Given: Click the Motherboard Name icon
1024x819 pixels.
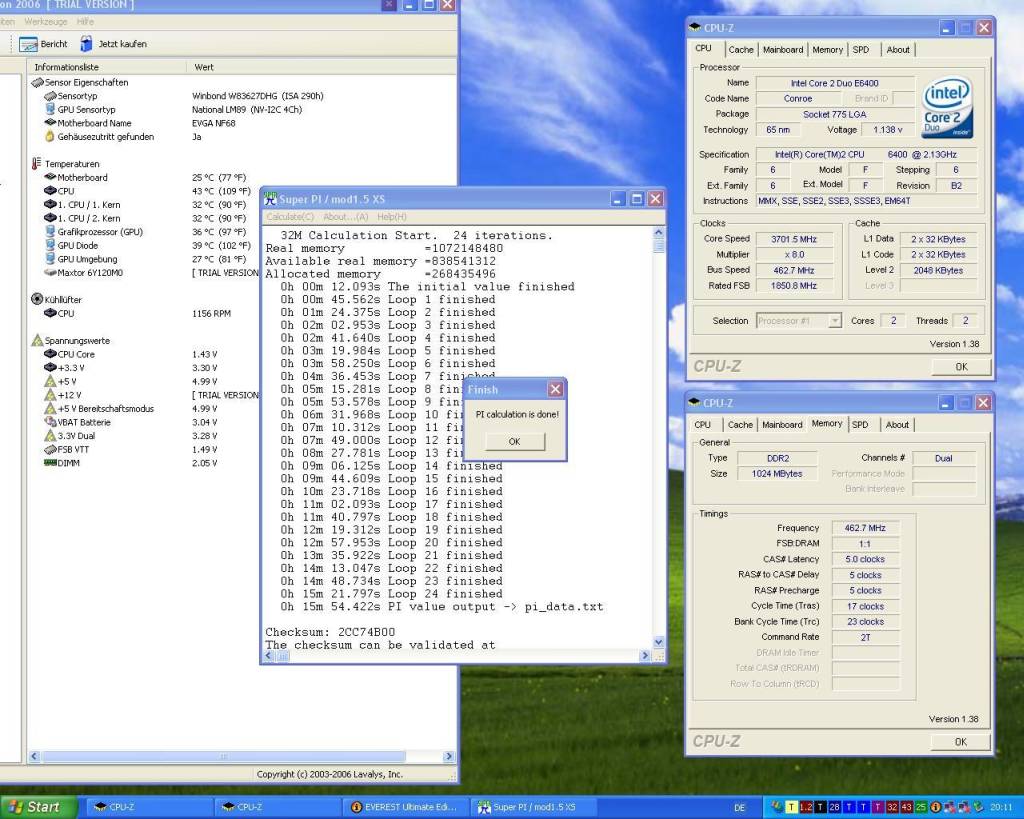Looking at the screenshot, I should 50,123.
